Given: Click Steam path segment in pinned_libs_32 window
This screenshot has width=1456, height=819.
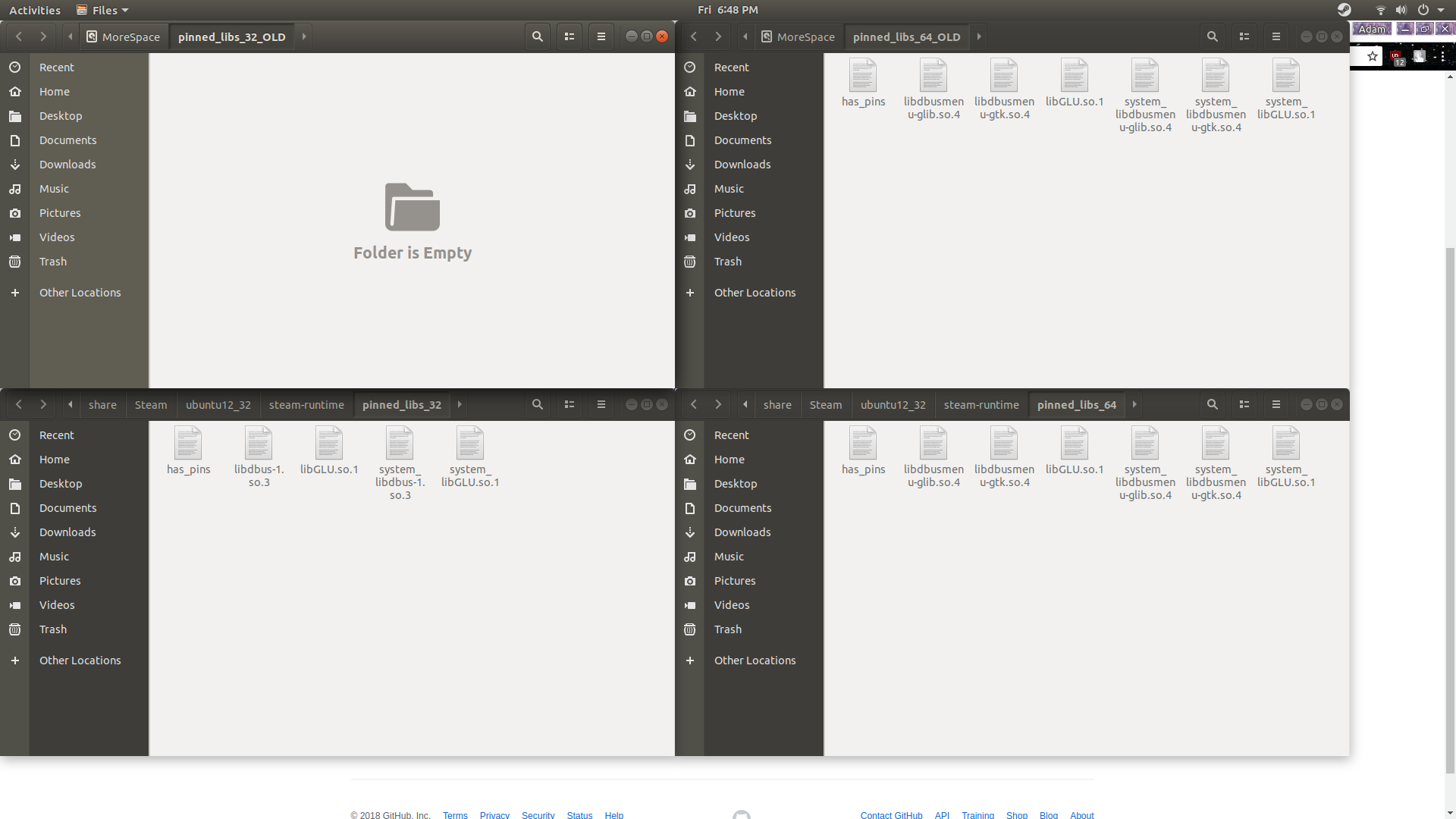Looking at the screenshot, I should 151,404.
